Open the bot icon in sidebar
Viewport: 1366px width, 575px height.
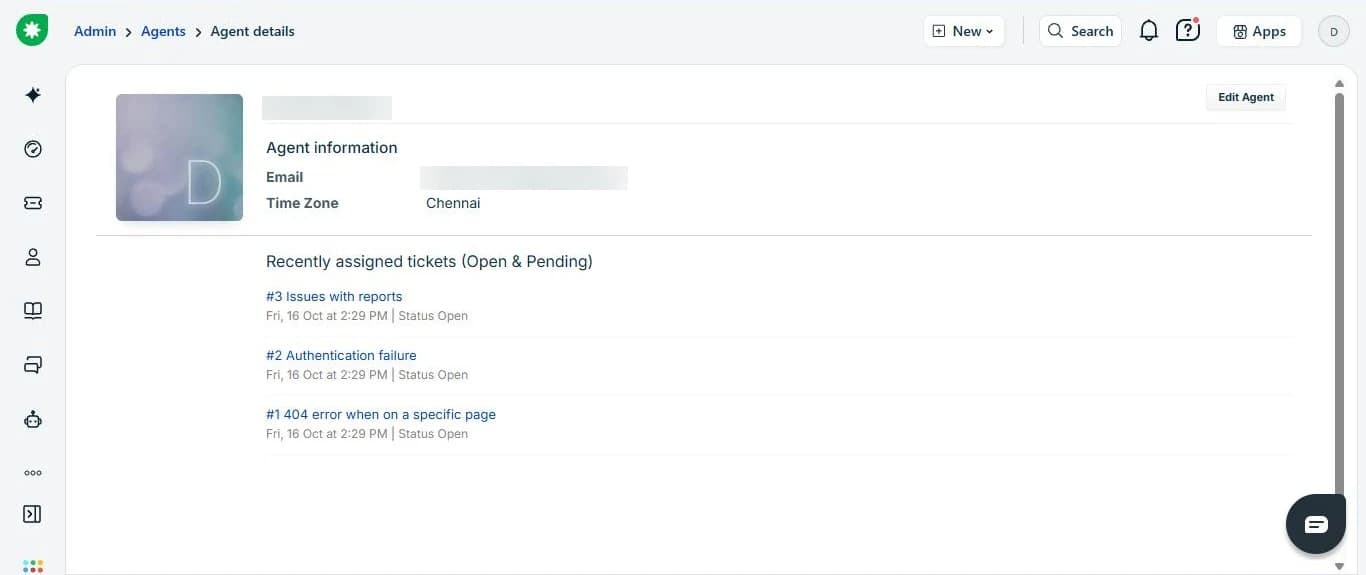point(33,419)
